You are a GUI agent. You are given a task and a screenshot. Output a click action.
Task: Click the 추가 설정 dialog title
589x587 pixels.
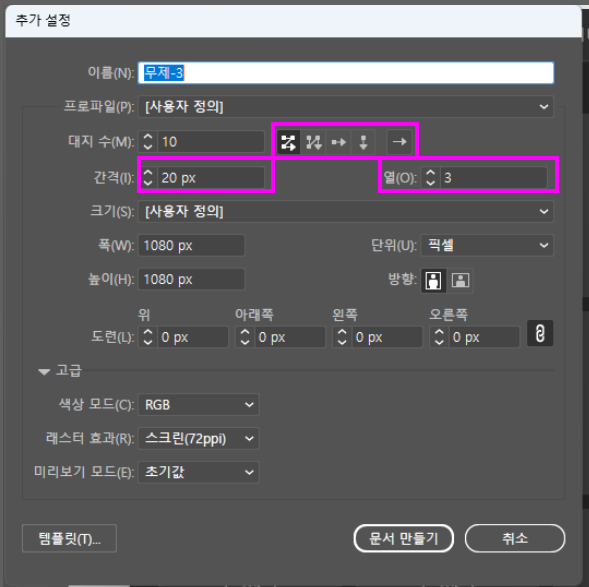tap(43, 20)
